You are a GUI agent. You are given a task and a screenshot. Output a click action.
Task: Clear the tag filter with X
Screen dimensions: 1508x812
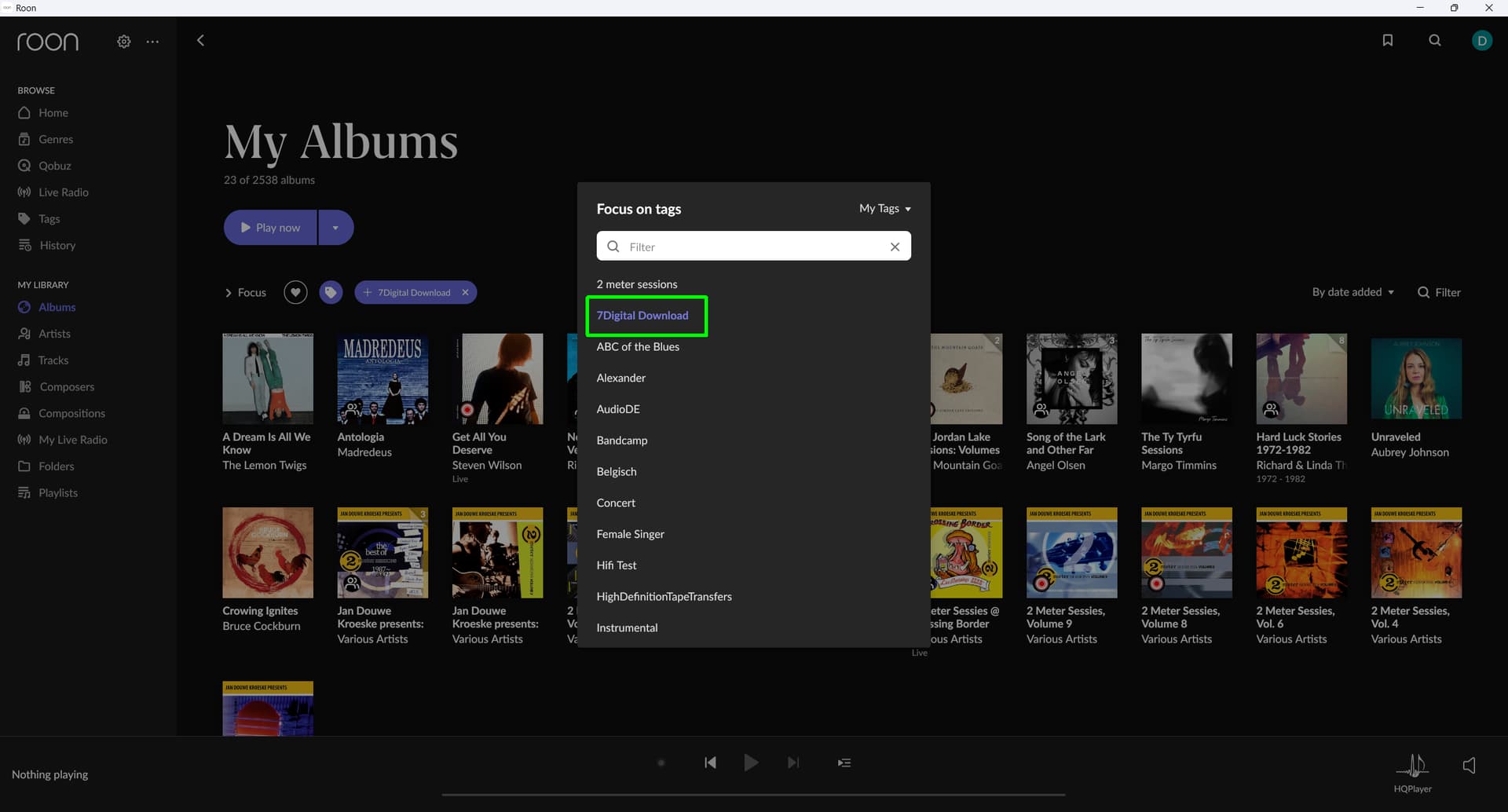click(895, 247)
